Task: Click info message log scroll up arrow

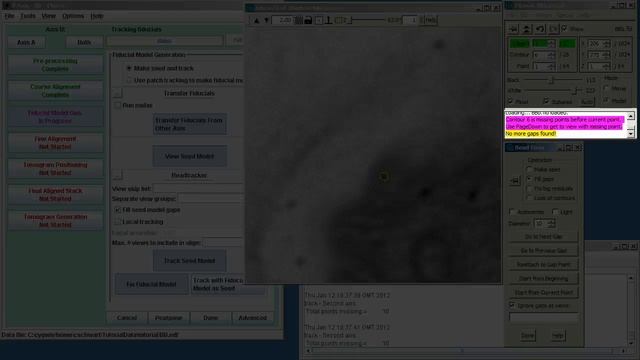Action: click(x=631, y=117)
